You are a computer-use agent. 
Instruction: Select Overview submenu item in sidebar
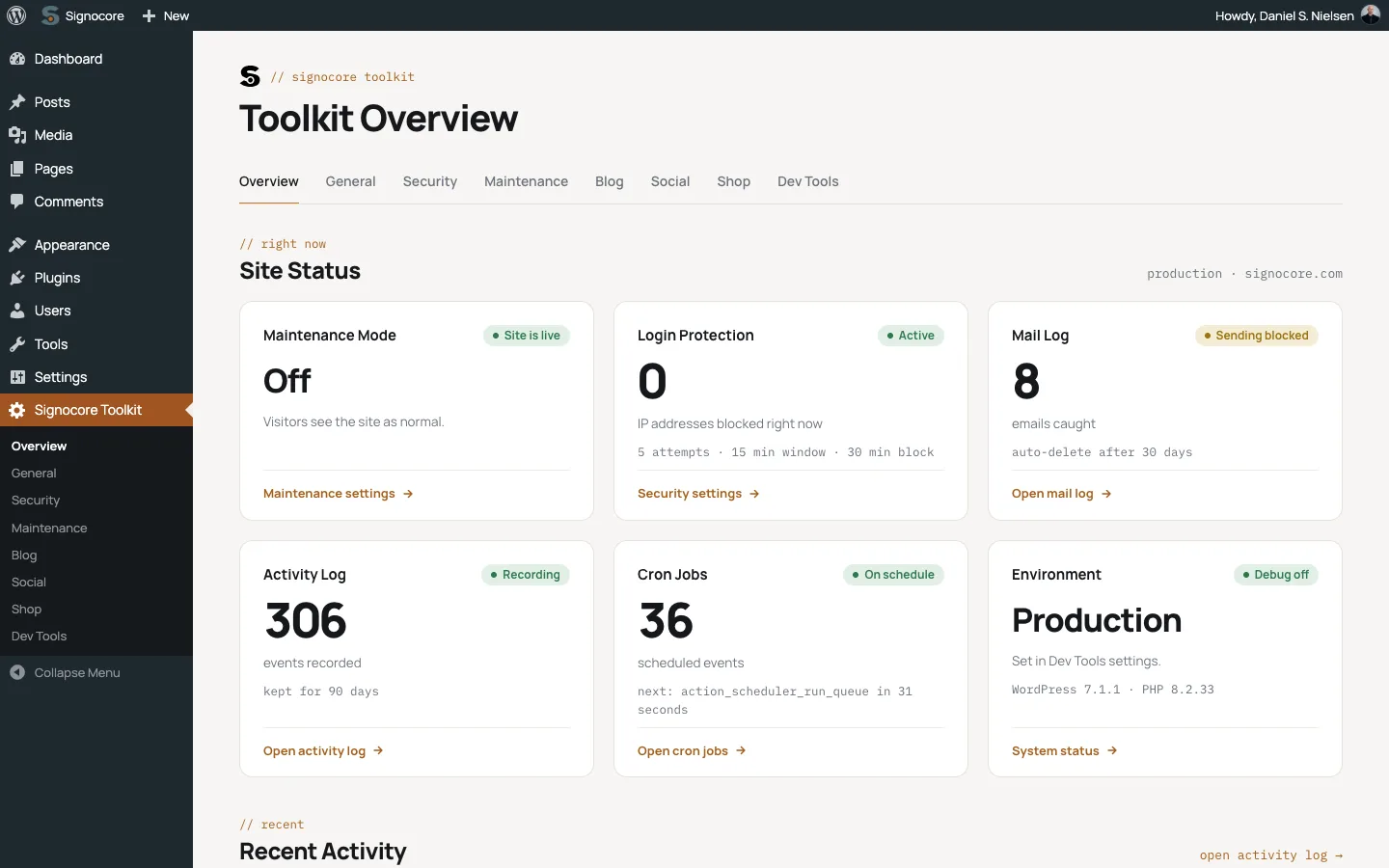(39, 447)
